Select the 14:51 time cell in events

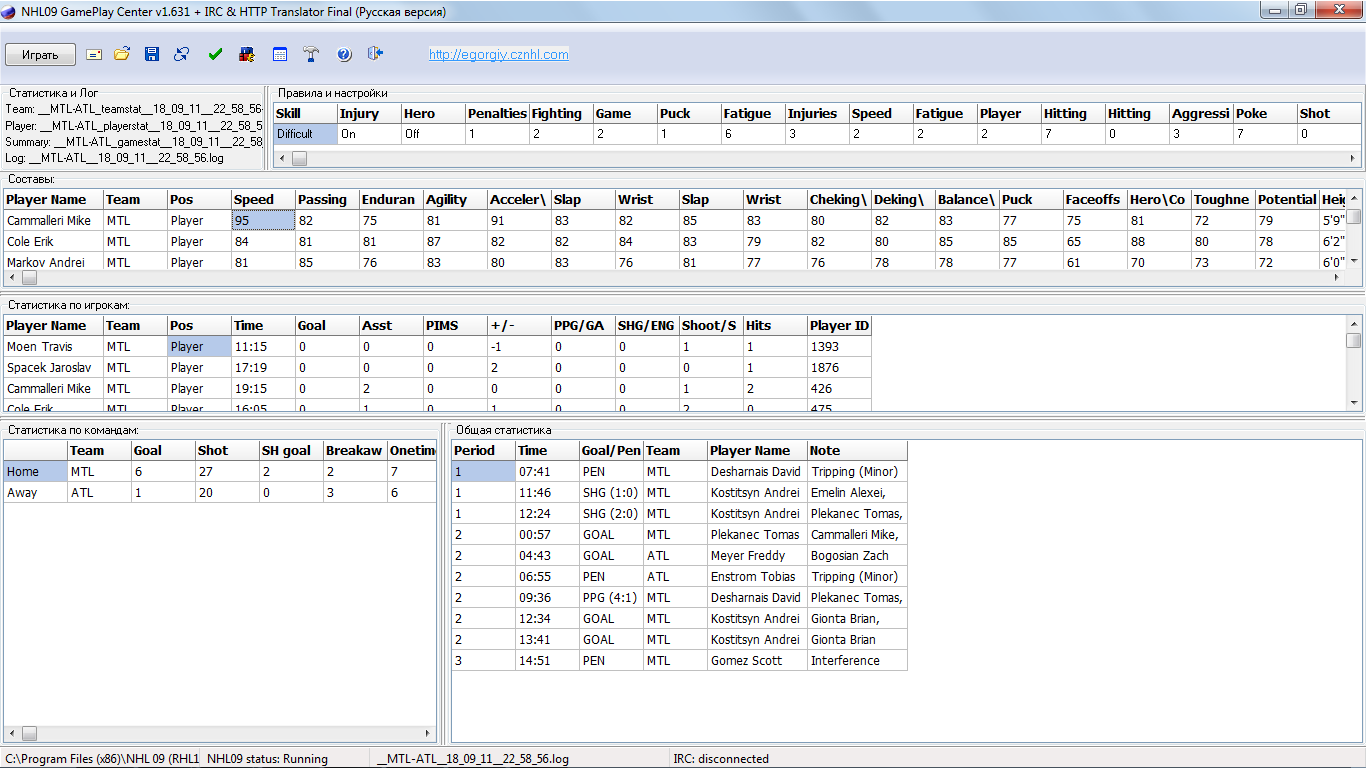547,660
